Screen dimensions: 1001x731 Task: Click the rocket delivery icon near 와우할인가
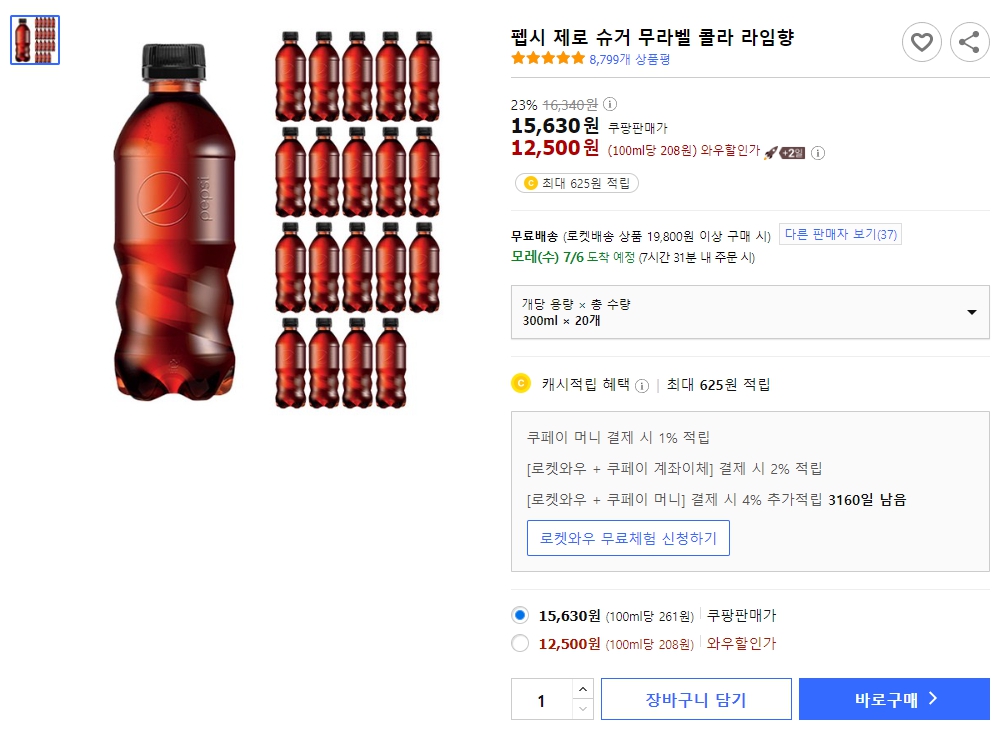click(770, 153)
